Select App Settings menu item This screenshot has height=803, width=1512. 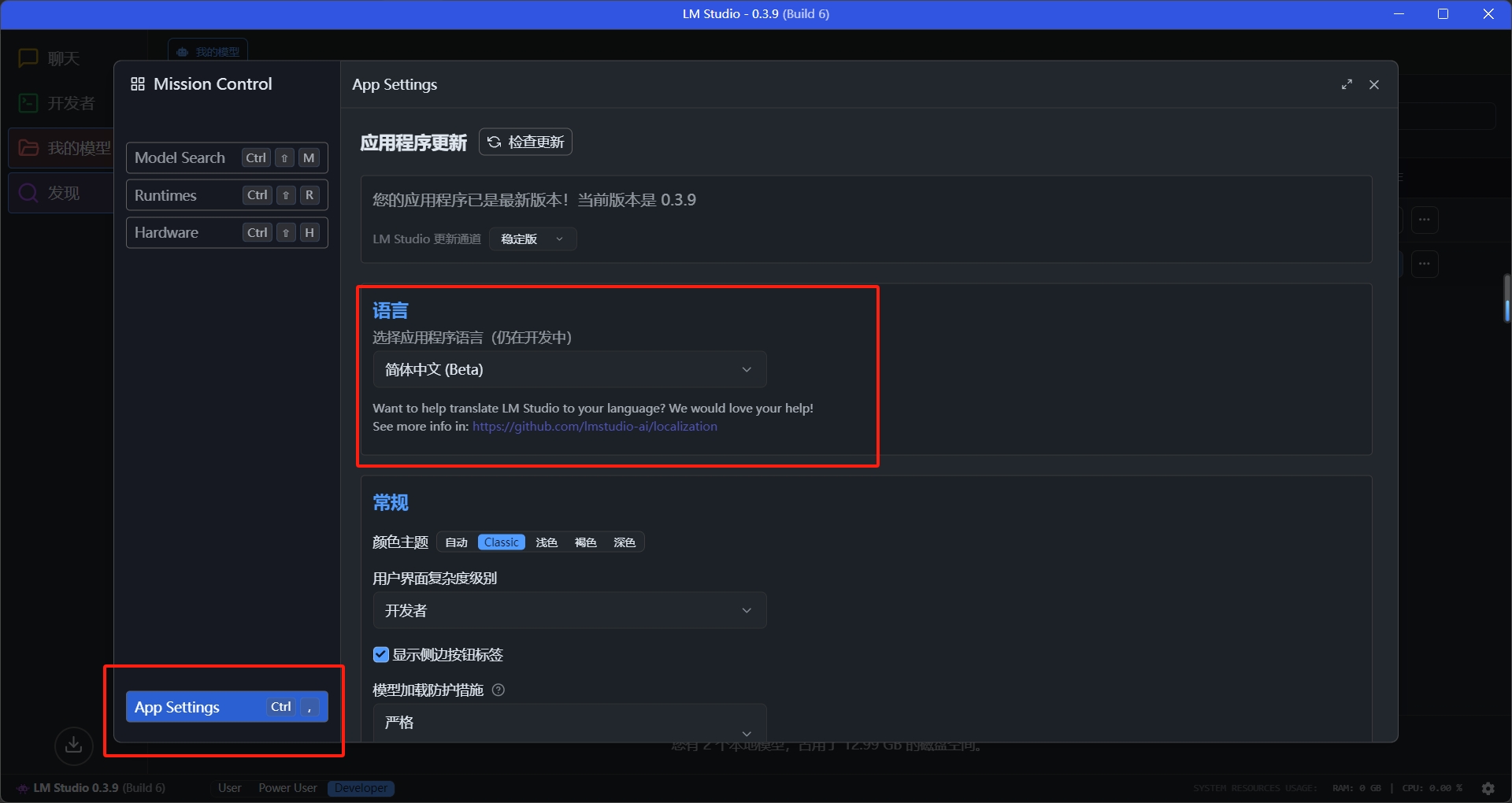[x=227, y=707]
